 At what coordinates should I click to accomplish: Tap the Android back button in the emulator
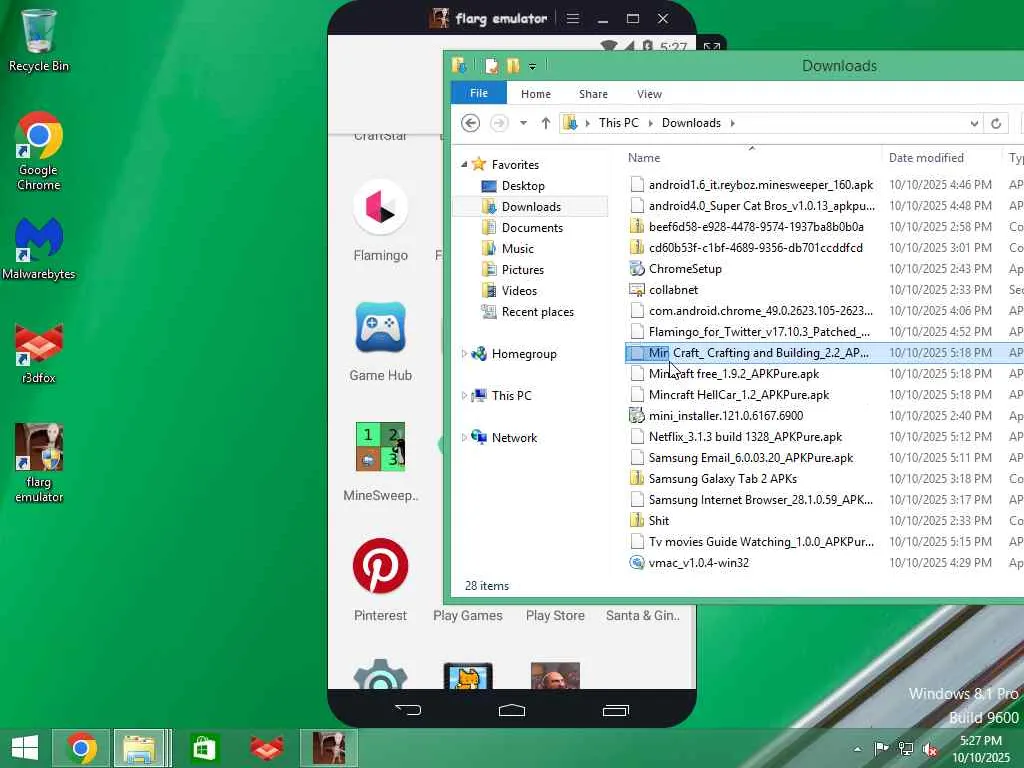pos(408,710)
